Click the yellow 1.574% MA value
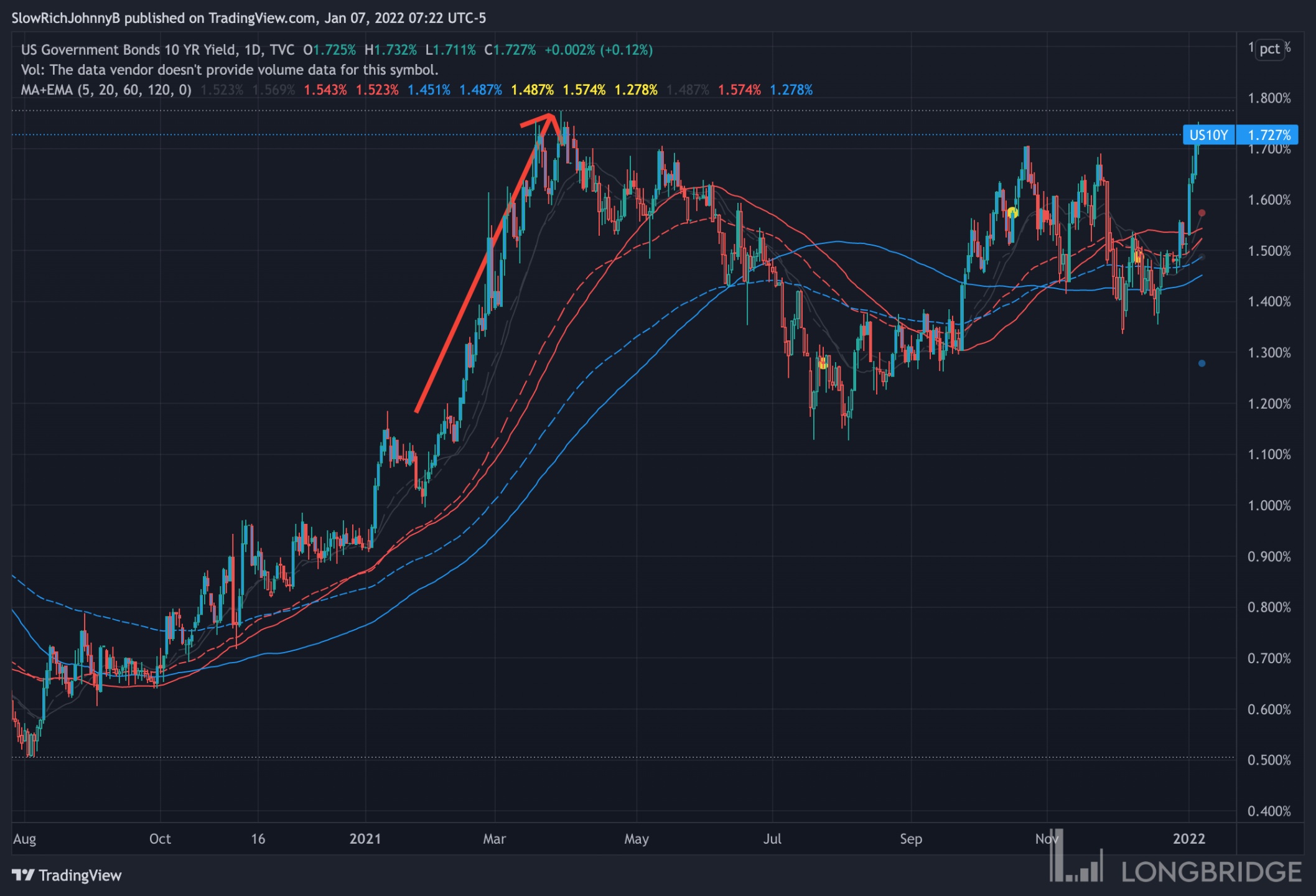Screen dimensions: 1316x896 584,90
